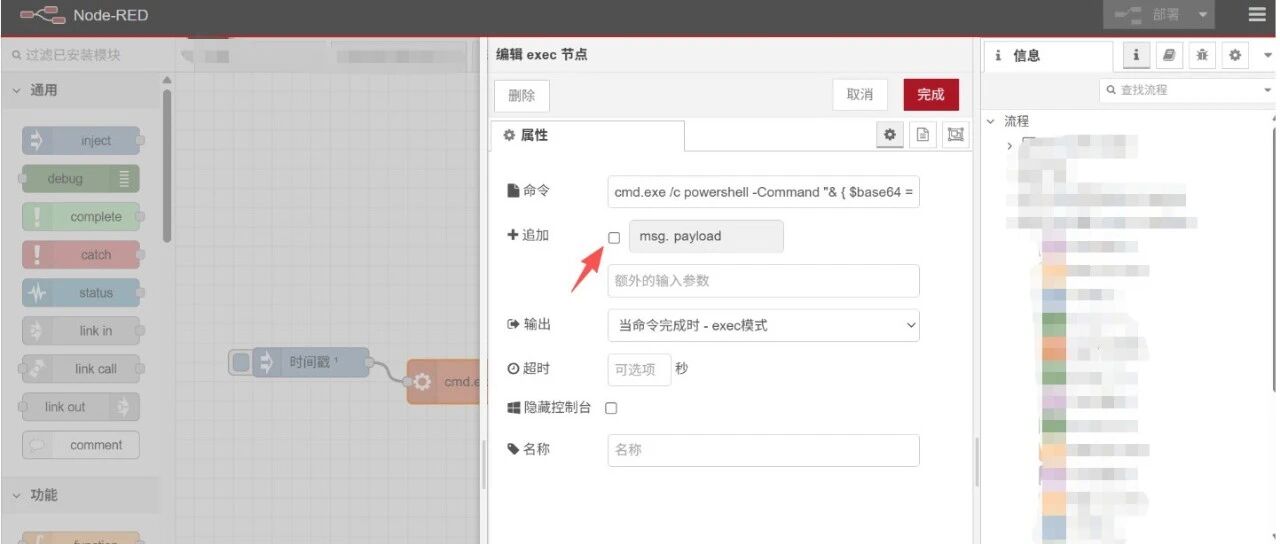The image size is (1280, 544).
Task: Click the Node-RED logo in header
Action: point(42,15)
